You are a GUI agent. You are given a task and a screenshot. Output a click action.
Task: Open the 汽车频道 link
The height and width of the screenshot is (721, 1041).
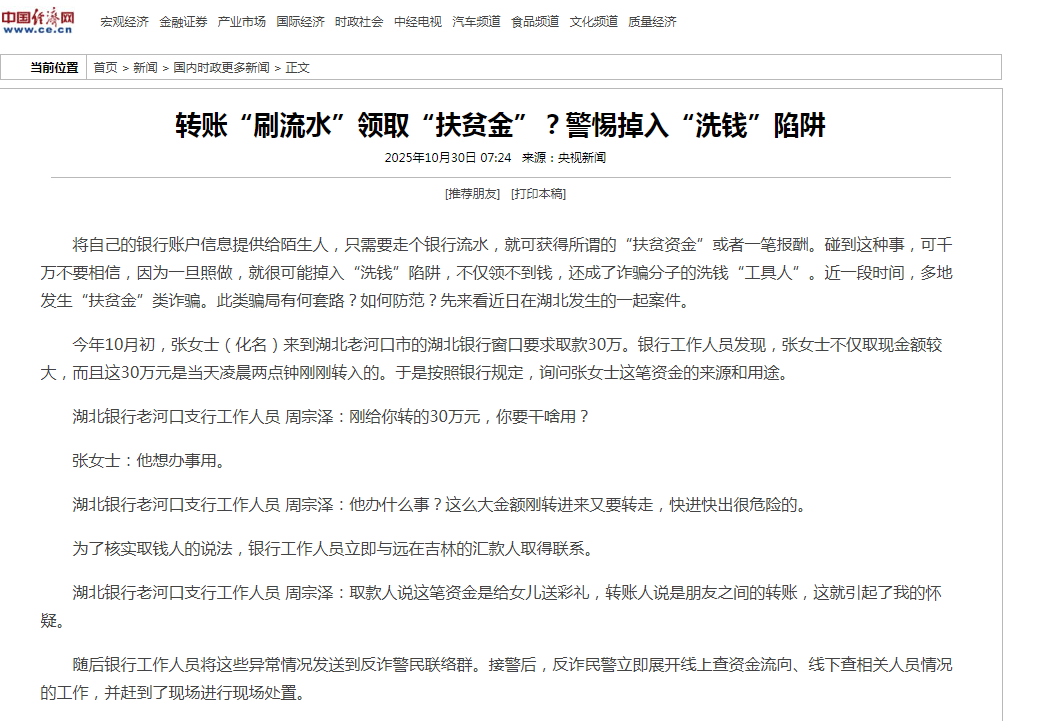[x=476, y=22]
